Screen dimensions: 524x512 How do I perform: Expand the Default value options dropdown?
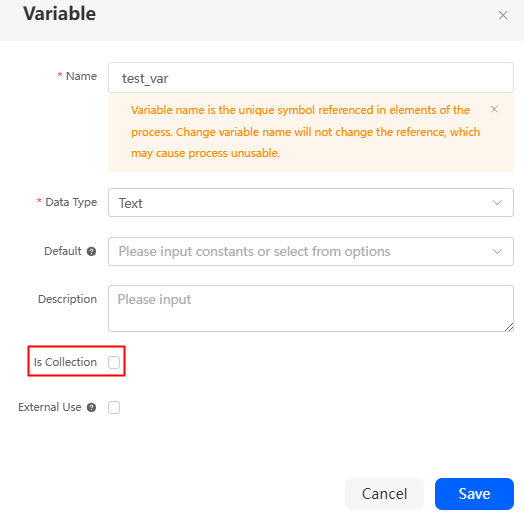pos(311,252)
